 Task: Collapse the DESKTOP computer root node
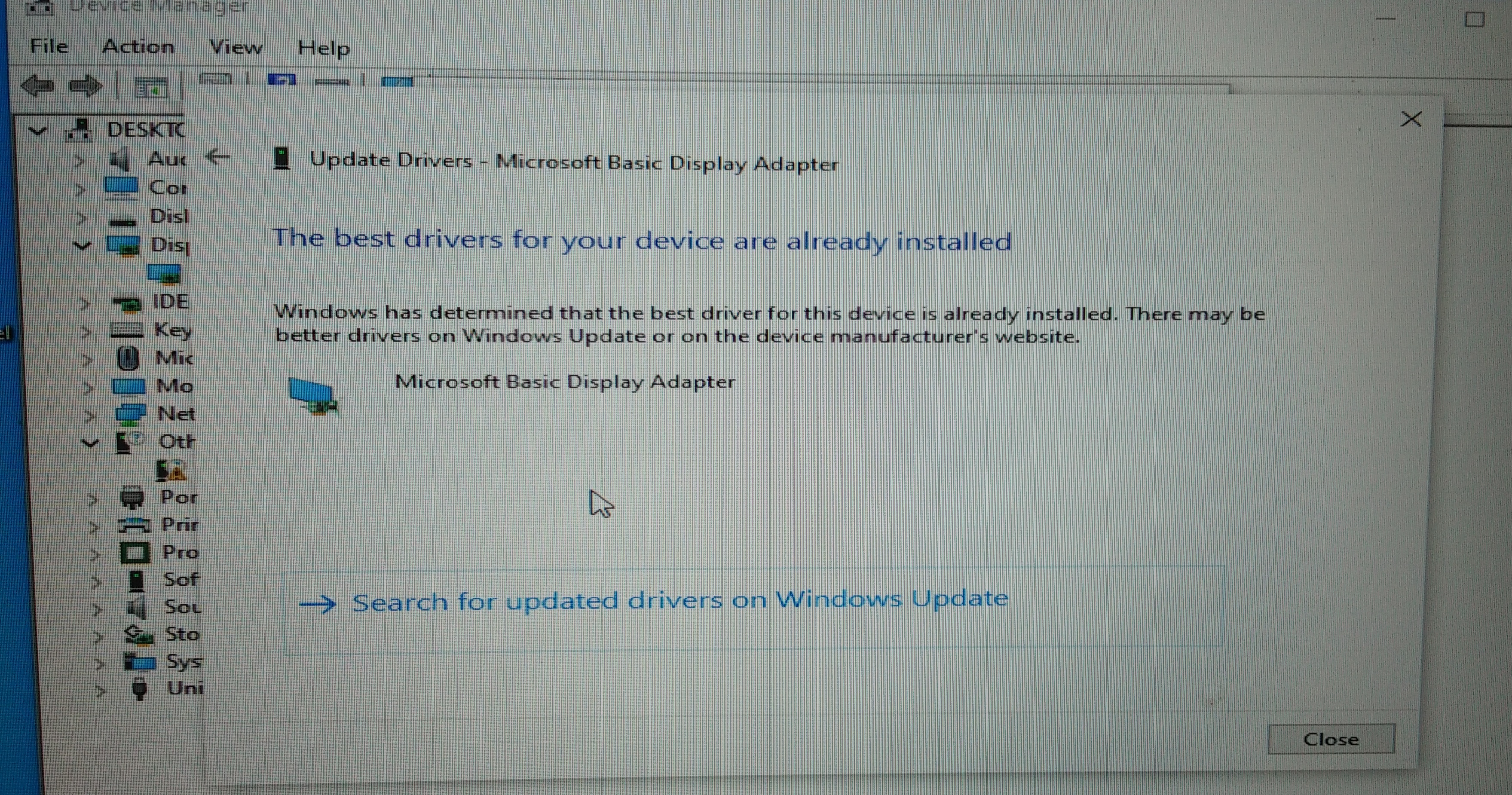38,130
